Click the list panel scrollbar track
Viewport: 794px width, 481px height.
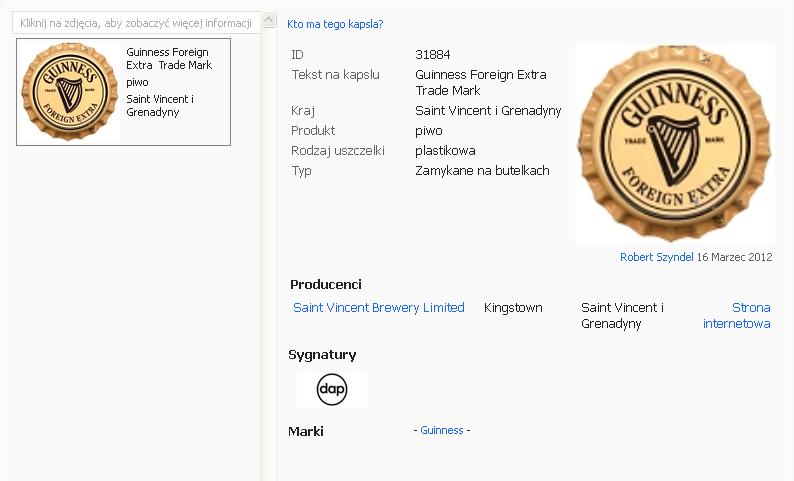click(268, 250)
